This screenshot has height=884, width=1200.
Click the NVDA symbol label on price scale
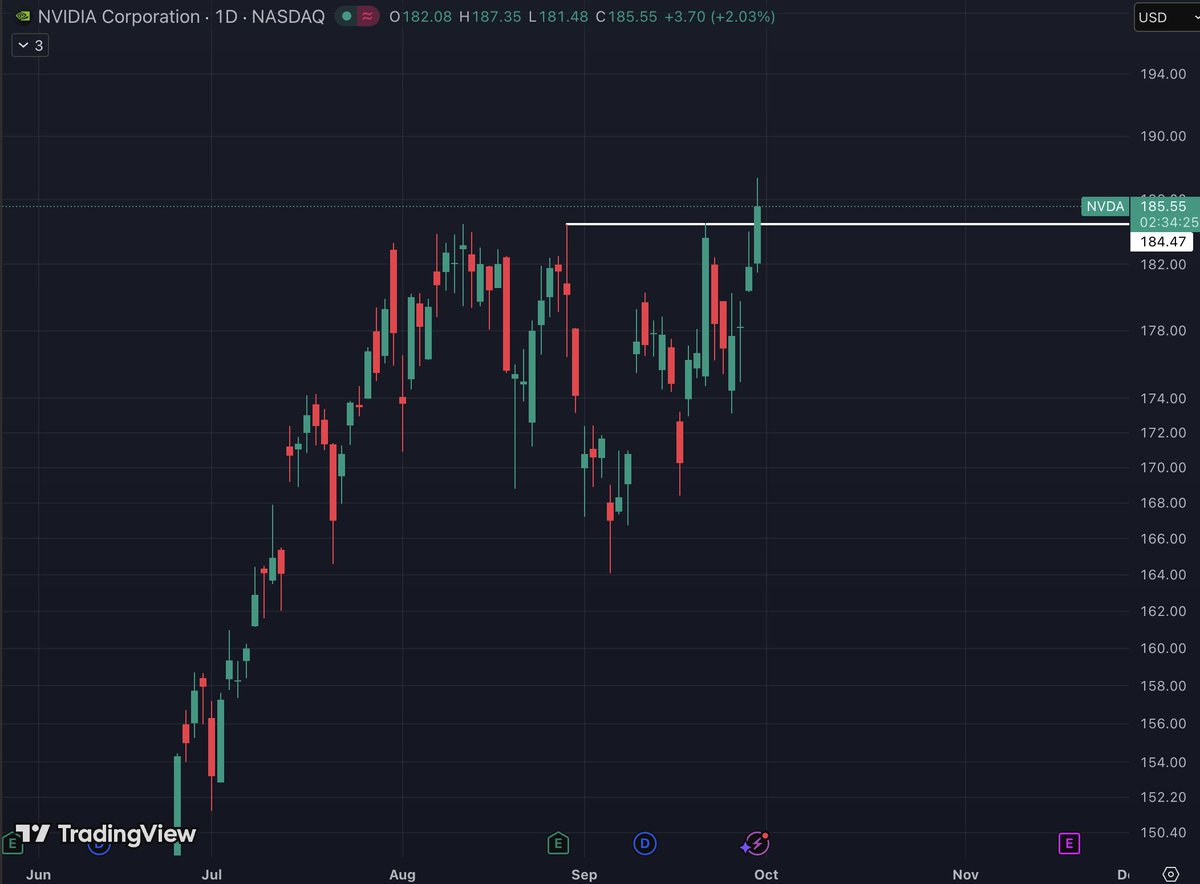point(1106,207)
